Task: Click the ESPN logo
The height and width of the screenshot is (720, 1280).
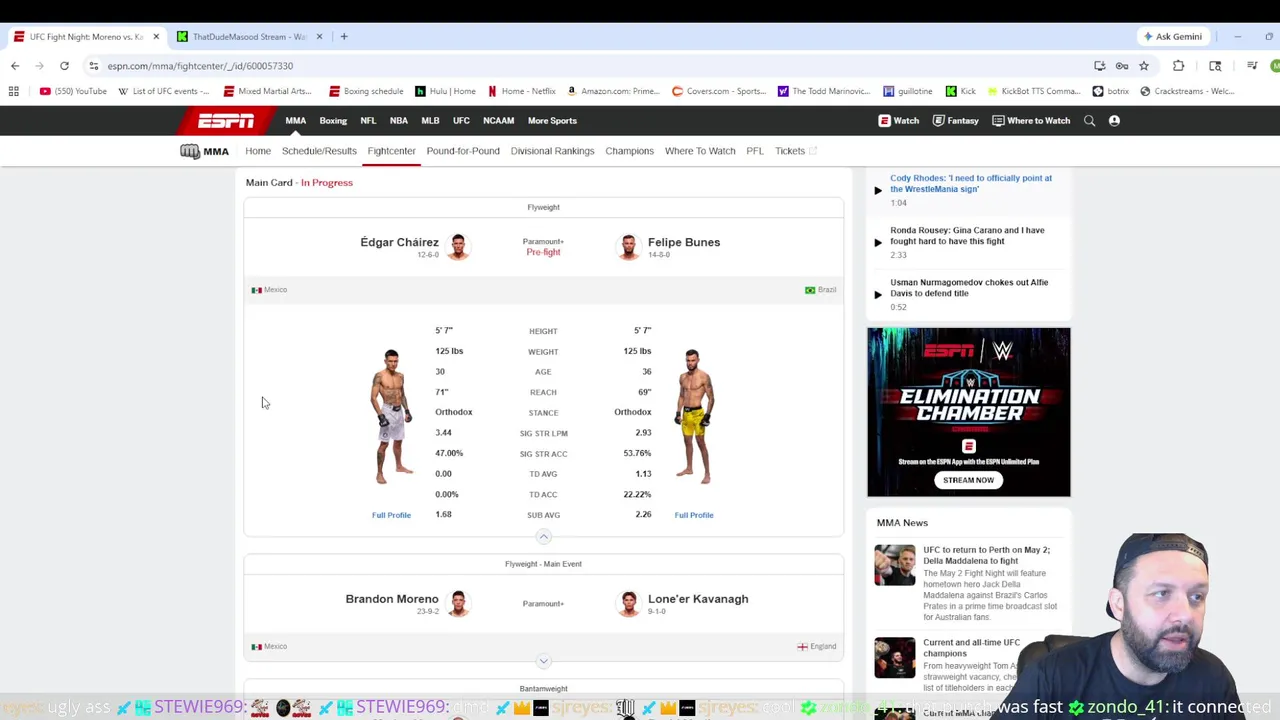Action: (x=225, y=121)
